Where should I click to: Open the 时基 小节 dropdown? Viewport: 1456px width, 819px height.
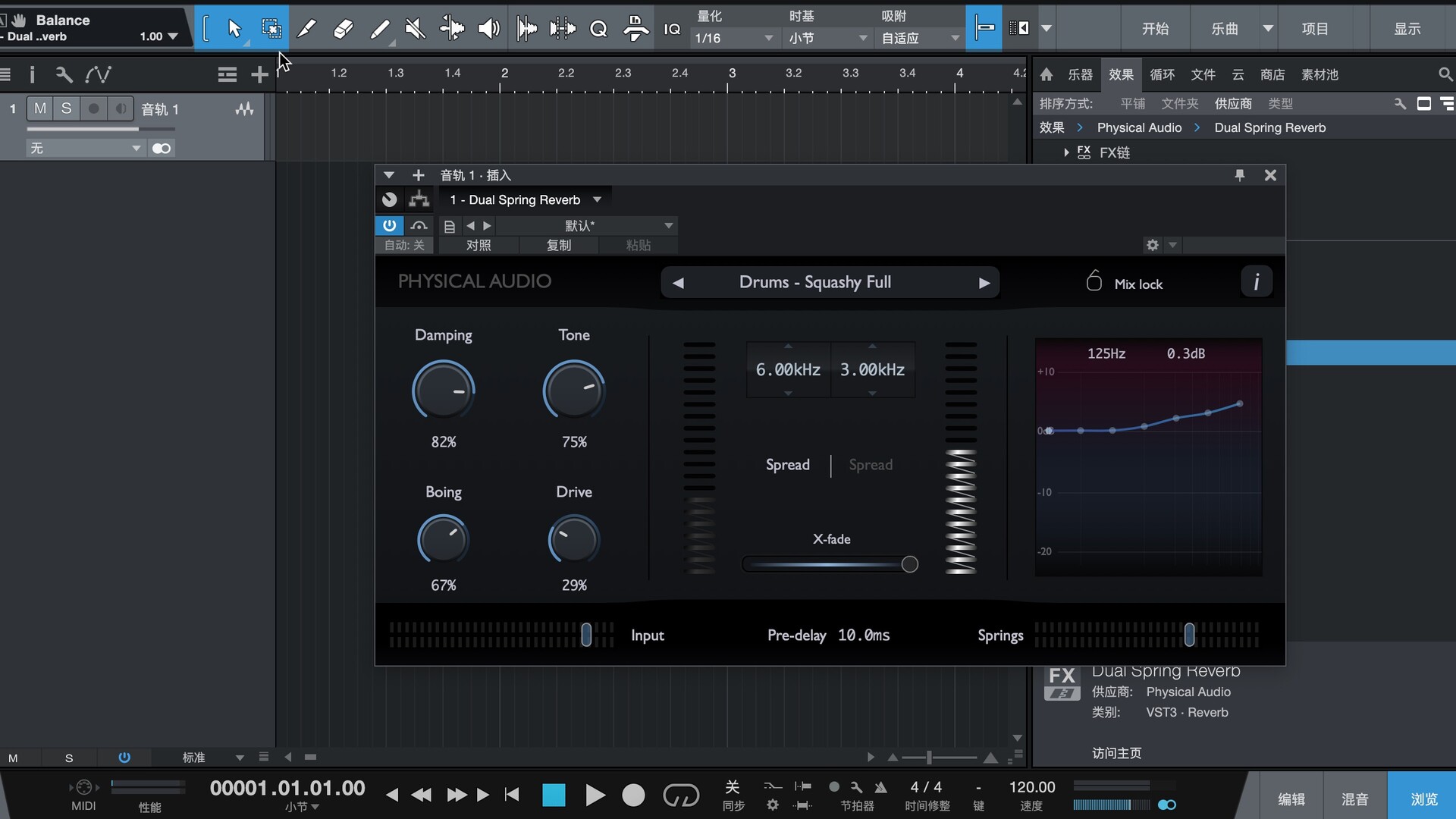[x=828, y=38]
